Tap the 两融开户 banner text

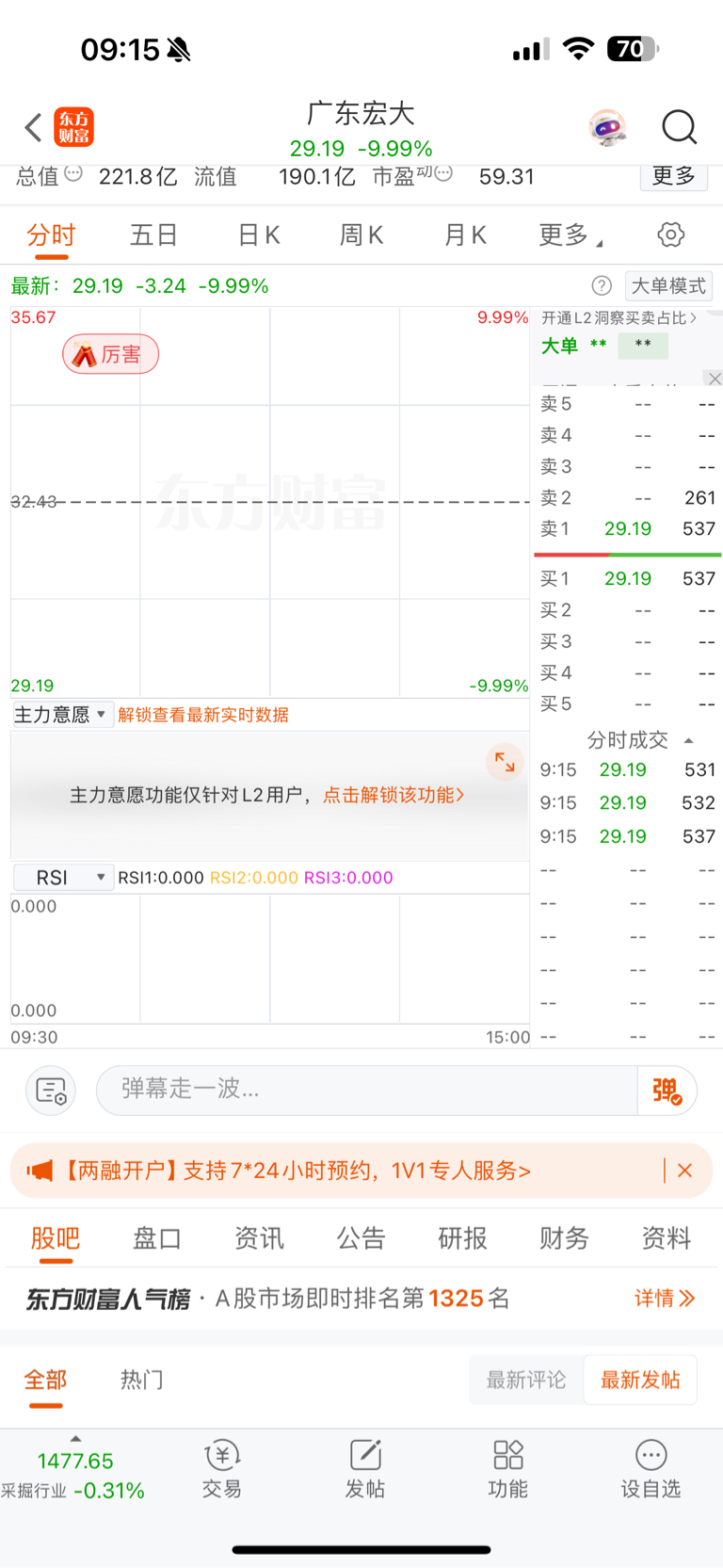(296, 1171)
